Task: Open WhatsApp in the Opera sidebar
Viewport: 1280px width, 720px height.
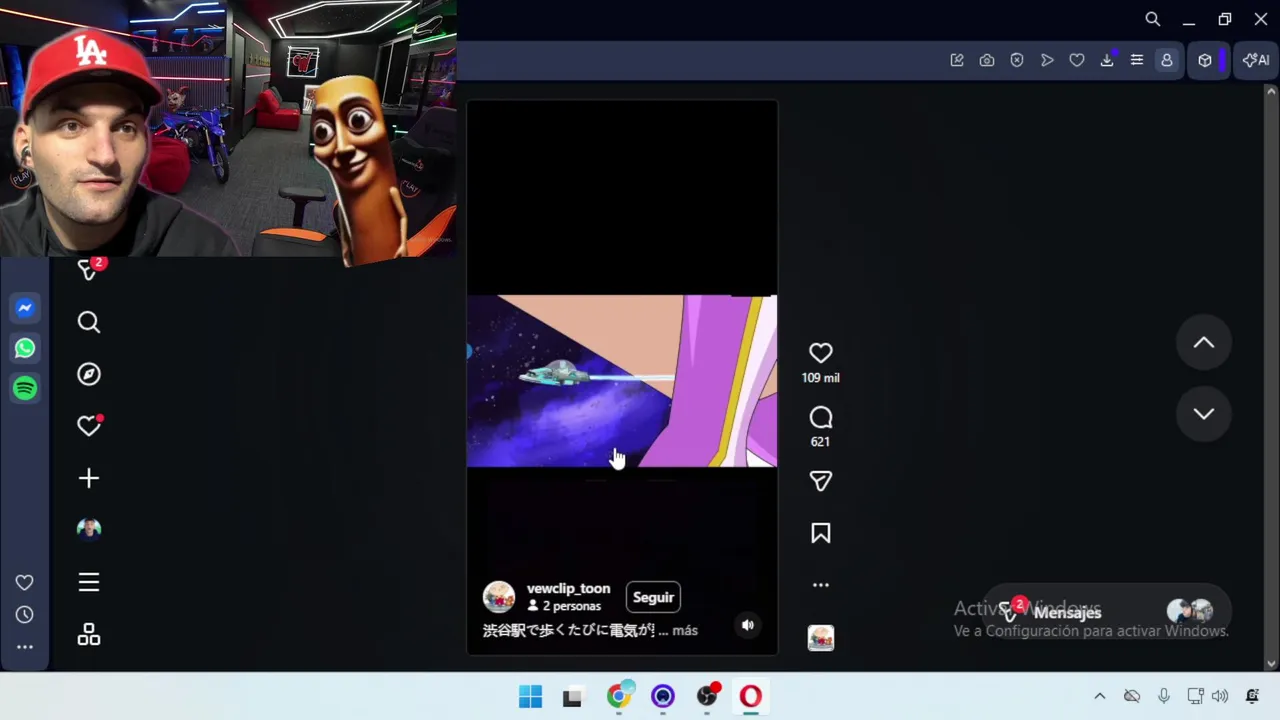Action: pyautogui.click(x=25, y=348)
